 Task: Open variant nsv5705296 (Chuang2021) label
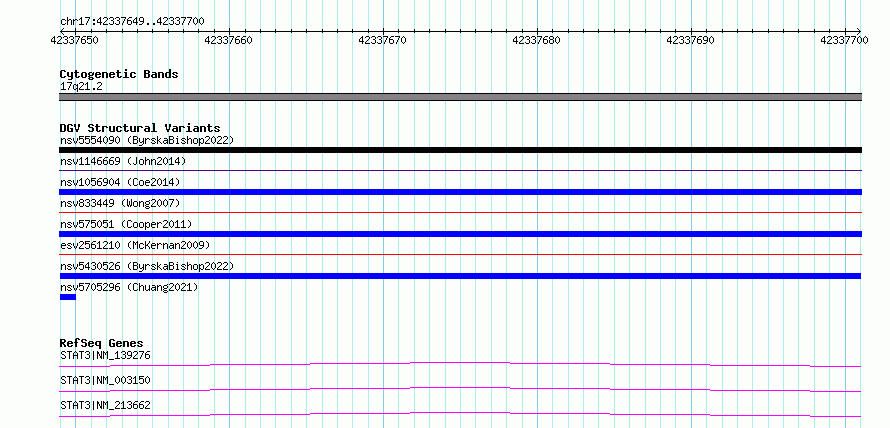[x=129, y=287]
